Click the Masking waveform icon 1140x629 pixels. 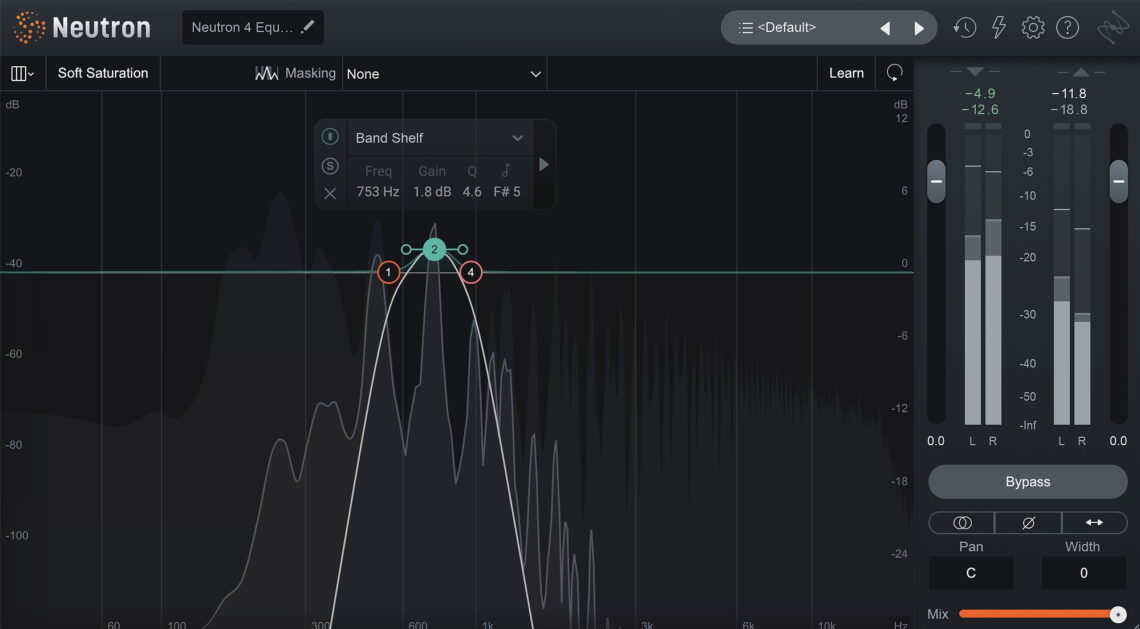(x=266, y=72)
